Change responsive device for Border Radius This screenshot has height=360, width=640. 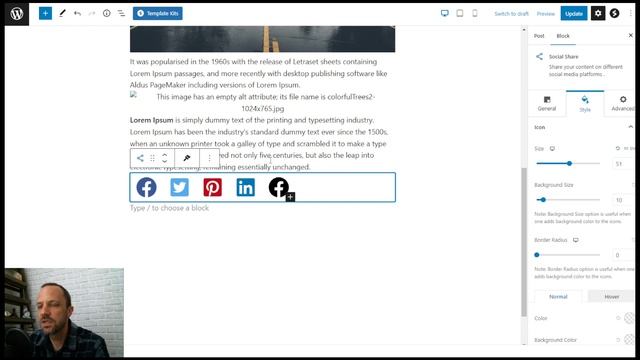576,240
